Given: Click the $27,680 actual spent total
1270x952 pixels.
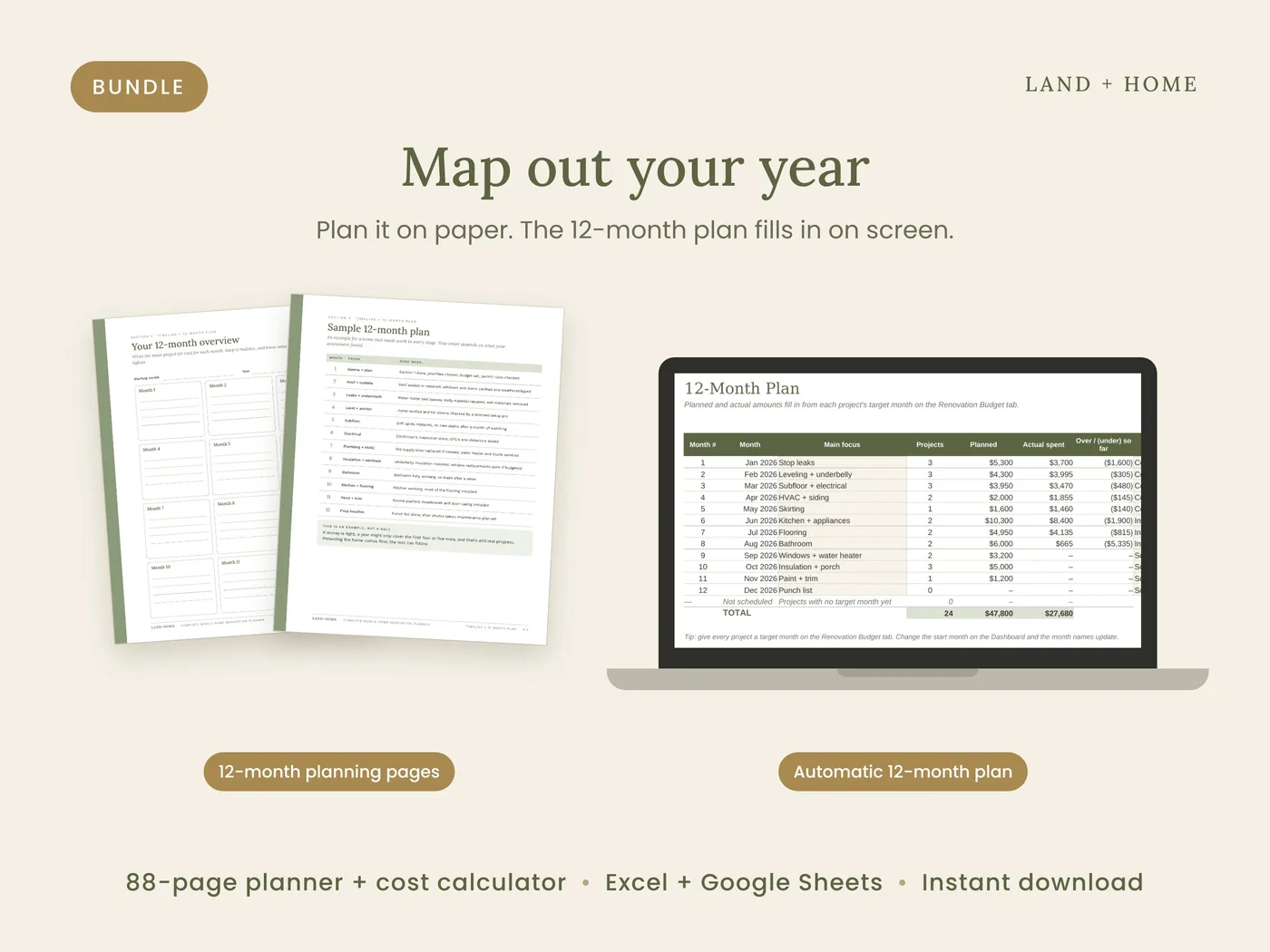Looking at the screenshot, I should pos(1059,614).
